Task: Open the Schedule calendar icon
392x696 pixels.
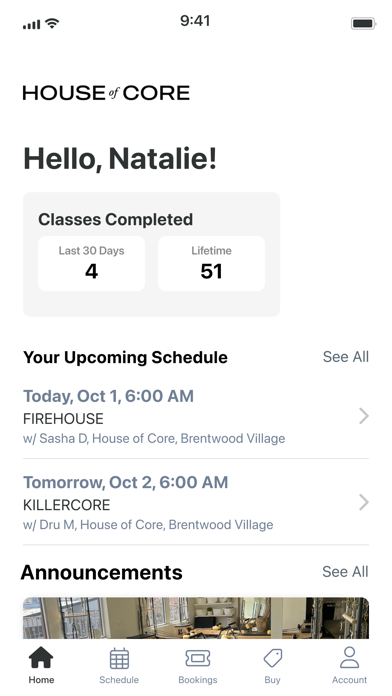Action: [x=119, y=658]
